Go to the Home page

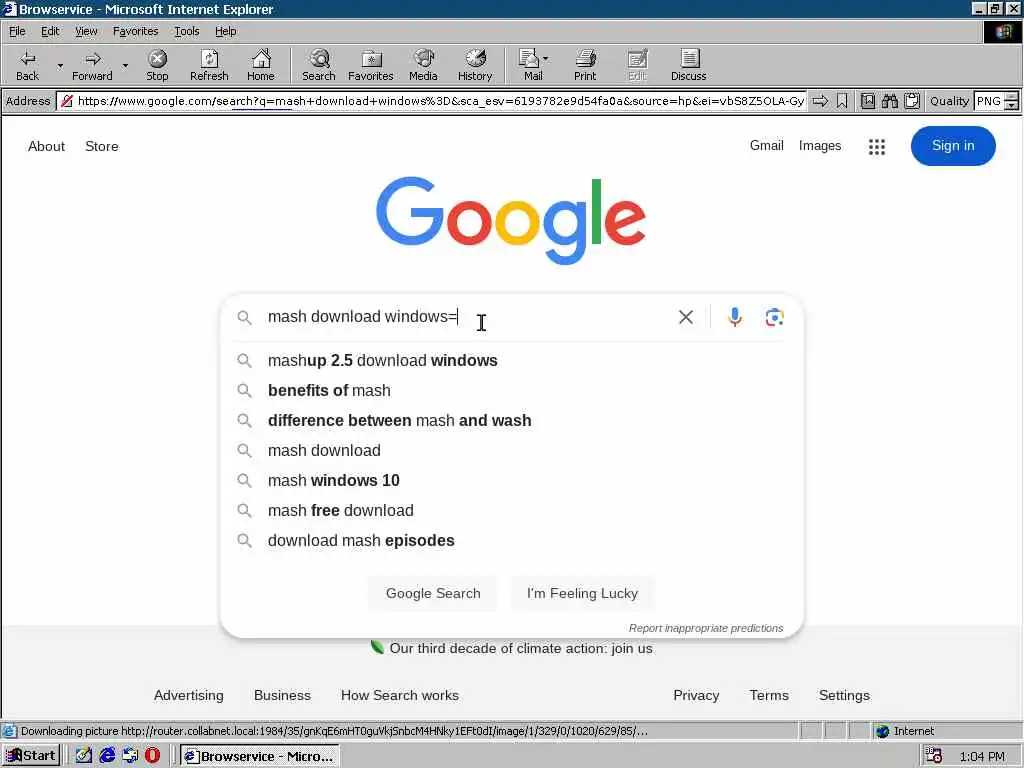pos(261,65)
